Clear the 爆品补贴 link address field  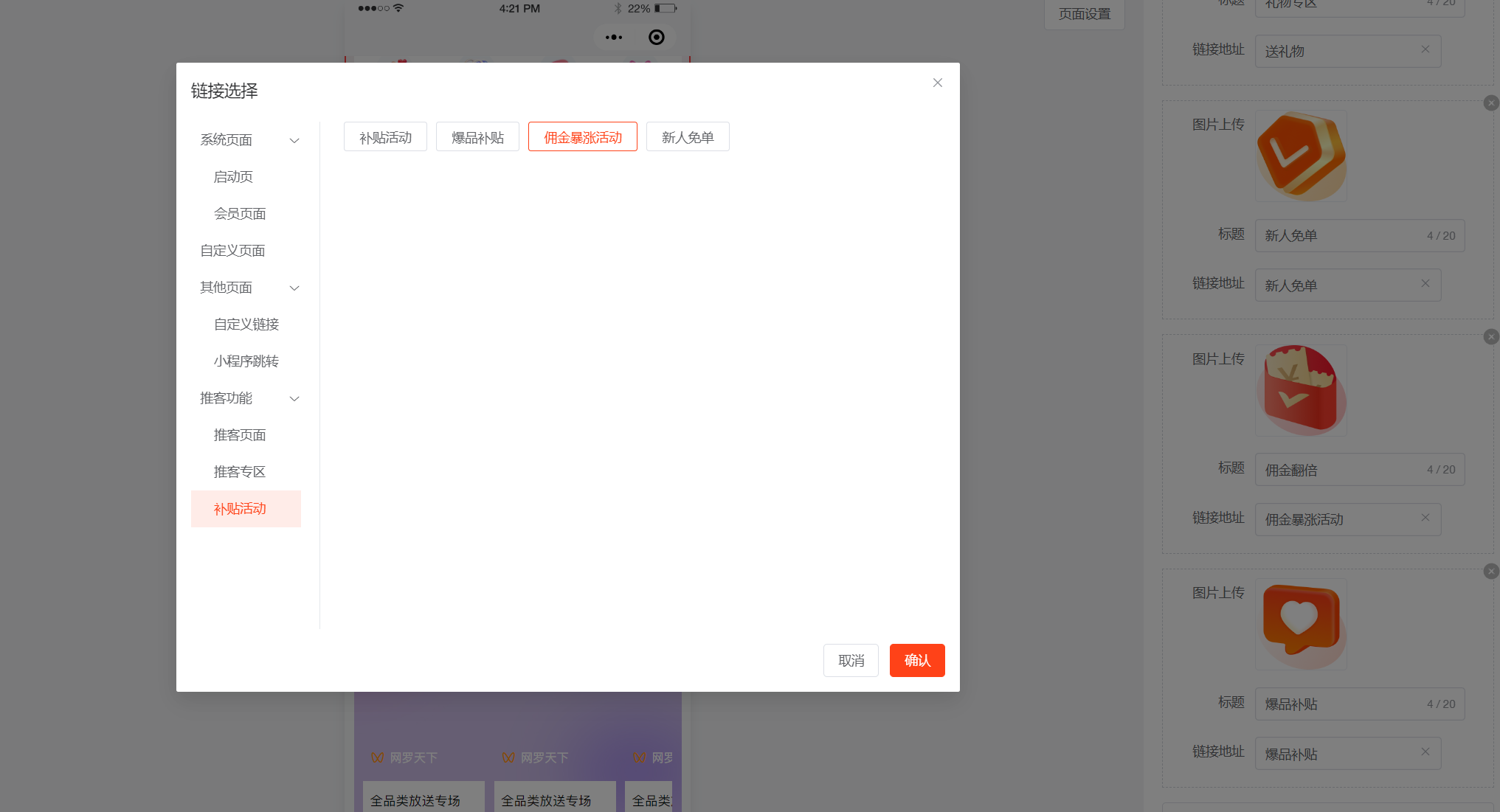pos(1425,752)
